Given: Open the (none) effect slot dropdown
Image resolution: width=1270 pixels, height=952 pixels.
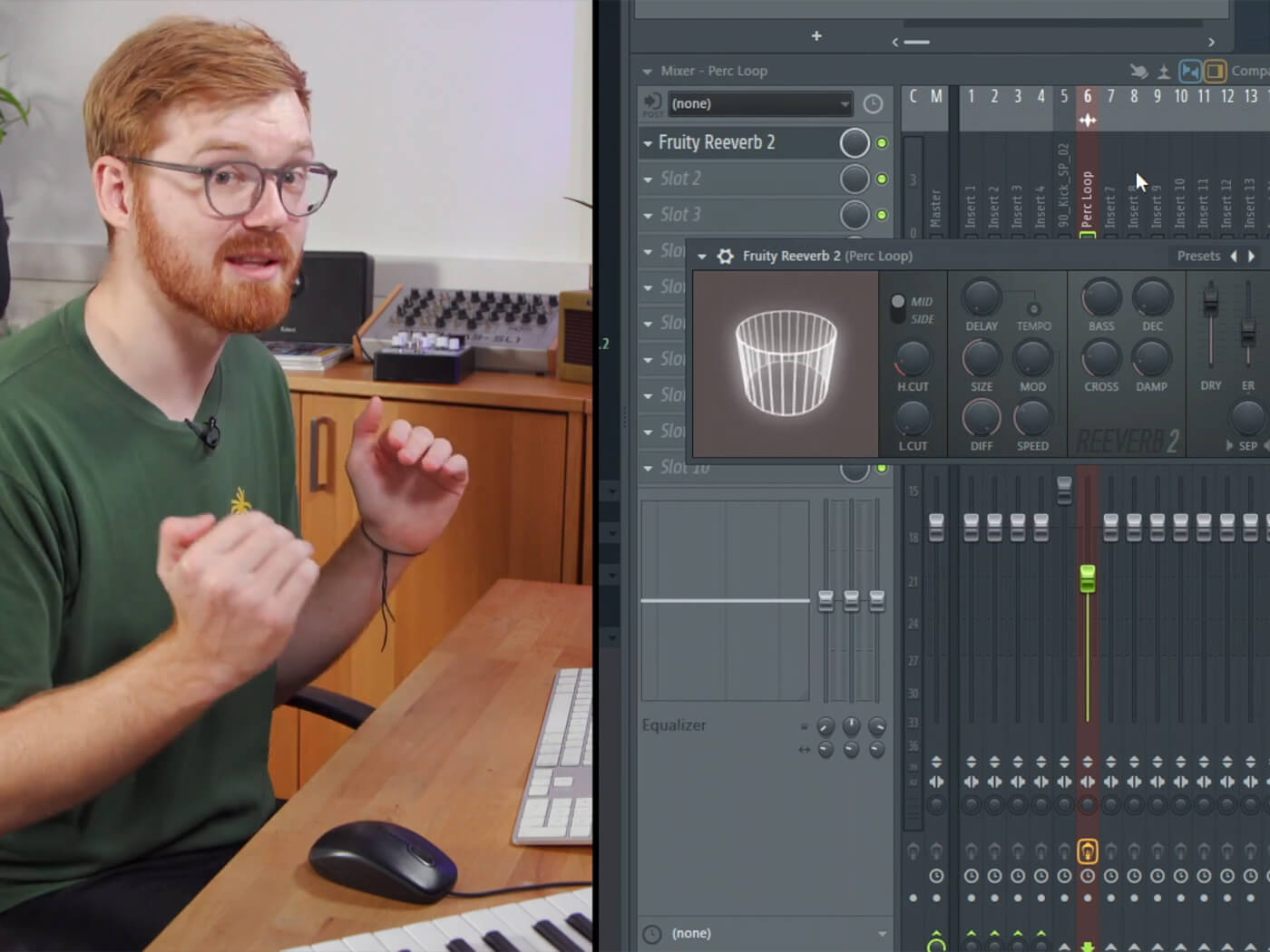Looking at the screenshot, I should point(760,103).
